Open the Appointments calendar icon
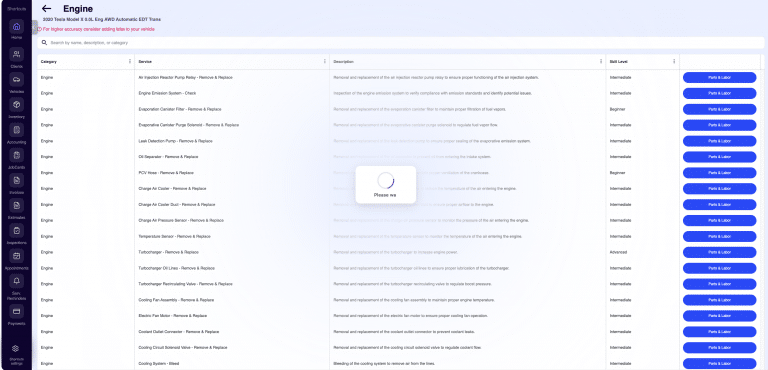Image resolution: width=768 pixels, height=370 pixels. 16,256
